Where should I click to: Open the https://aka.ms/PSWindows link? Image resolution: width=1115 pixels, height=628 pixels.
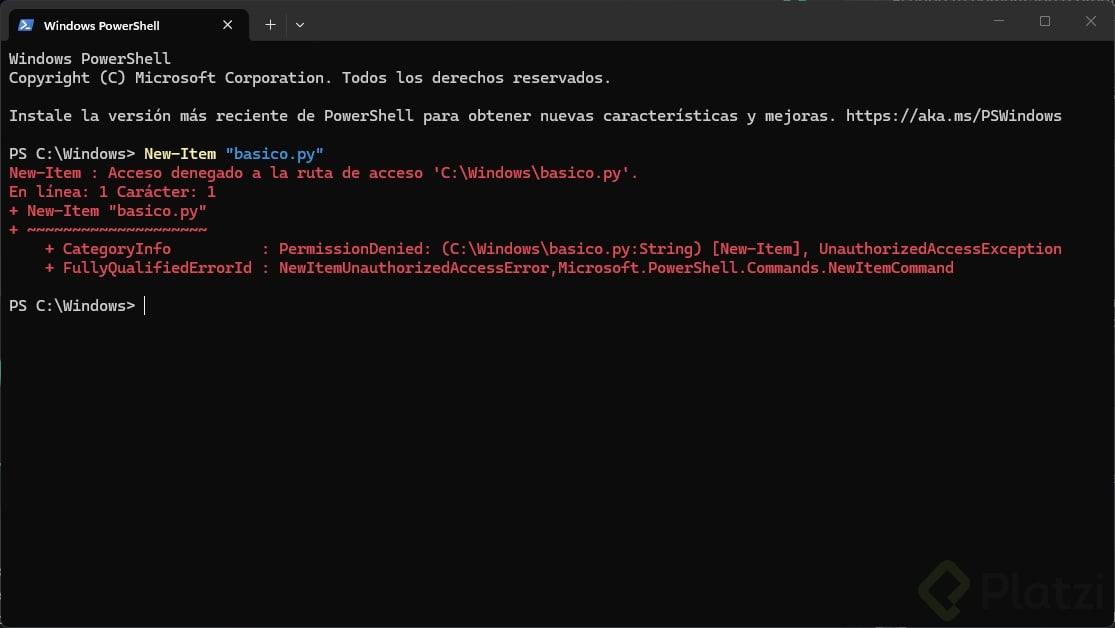(953, 116)
